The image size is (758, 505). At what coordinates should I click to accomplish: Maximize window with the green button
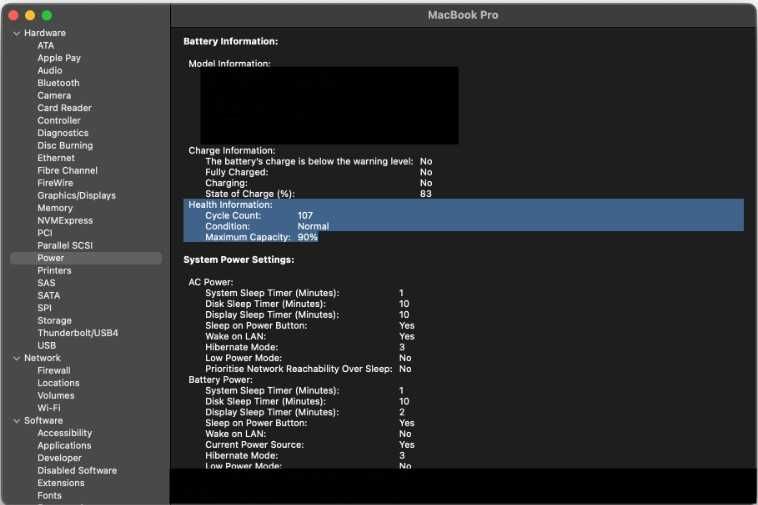coord(47,16)
